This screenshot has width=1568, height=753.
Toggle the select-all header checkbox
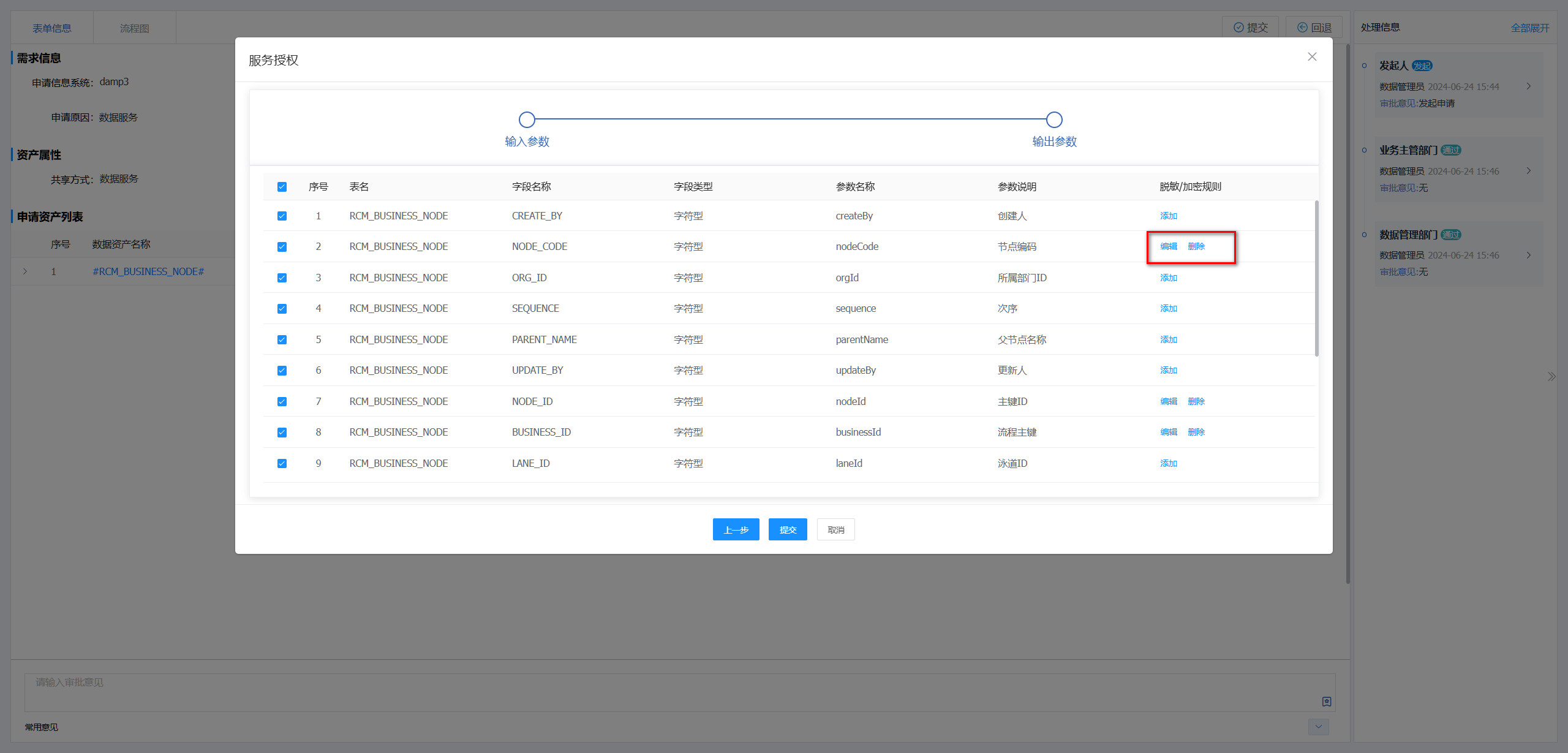pos(282,187)
